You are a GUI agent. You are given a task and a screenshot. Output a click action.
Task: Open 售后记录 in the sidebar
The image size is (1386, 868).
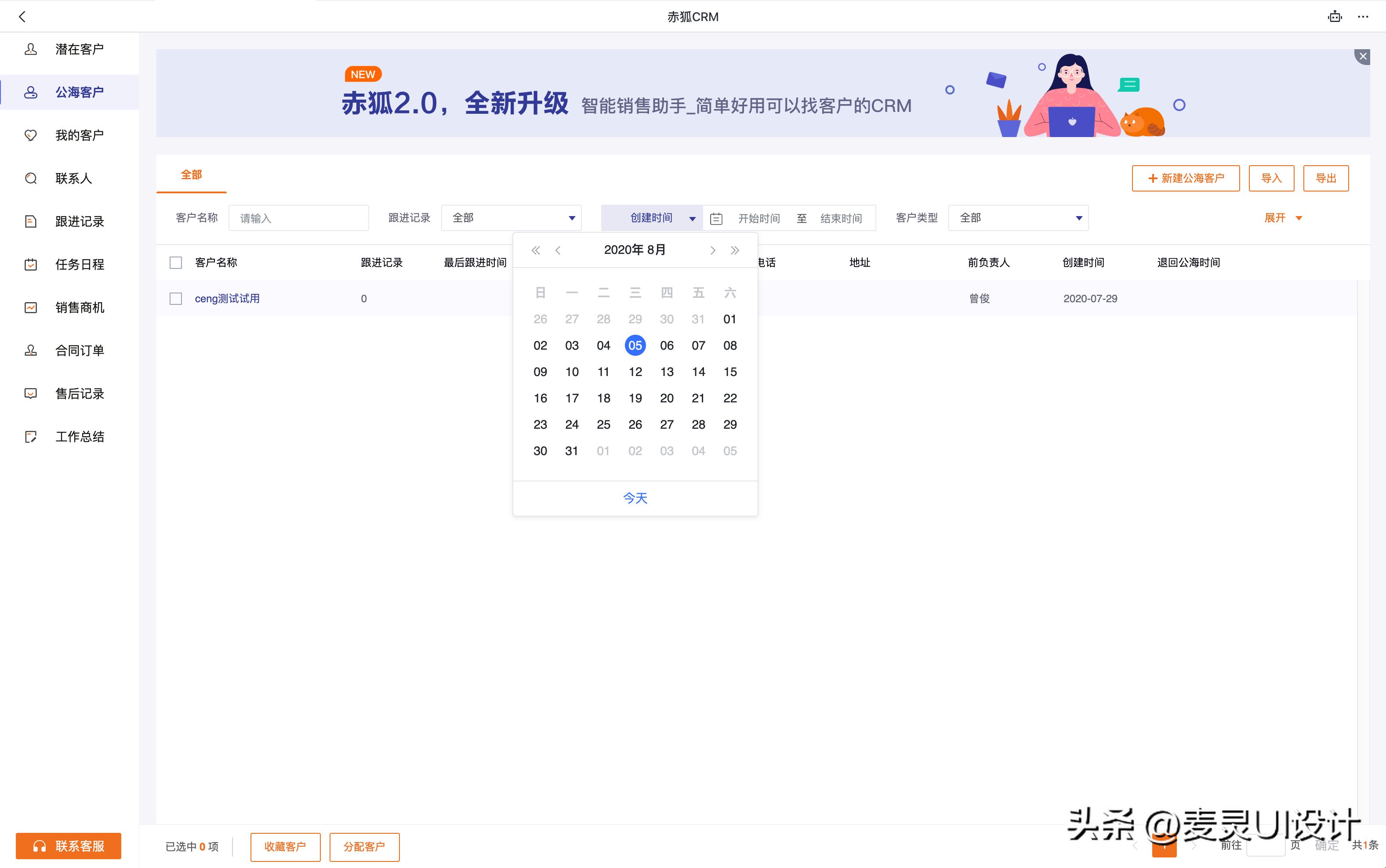79,393
